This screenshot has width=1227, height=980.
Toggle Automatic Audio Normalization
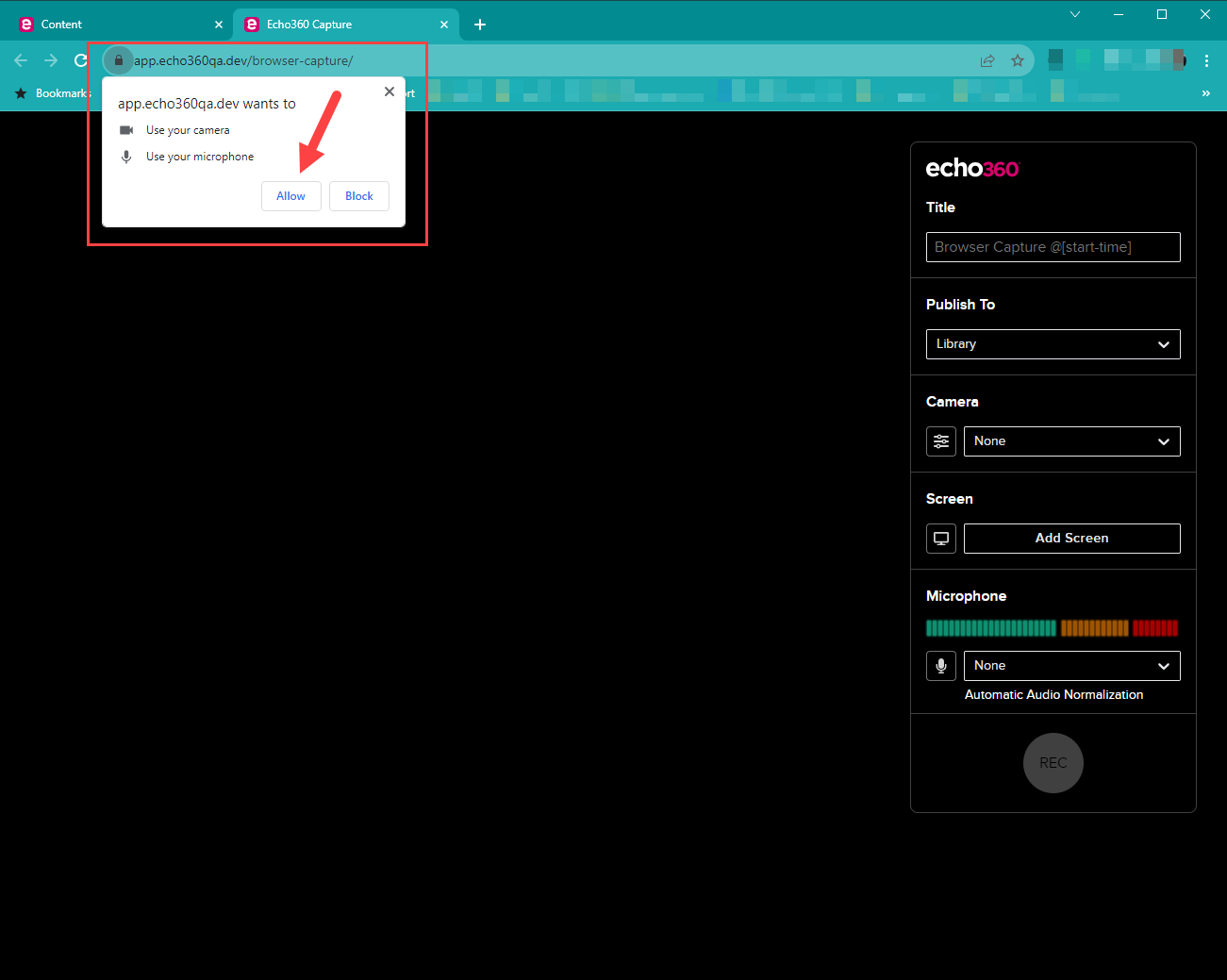[x=1053, y=694]
